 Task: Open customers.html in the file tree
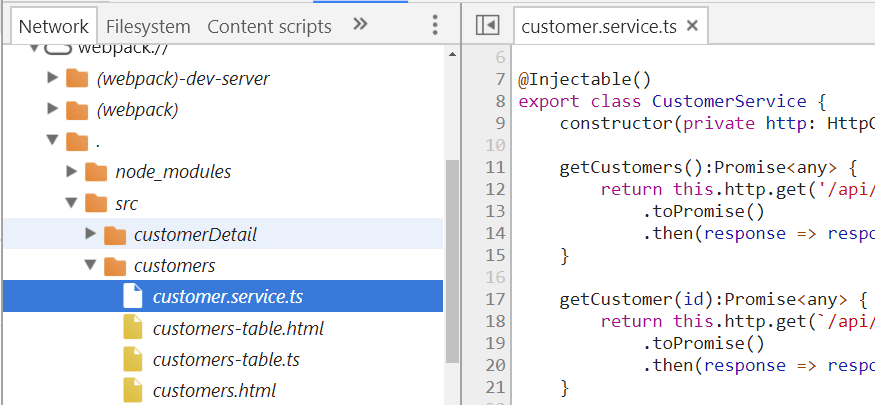[x=214, y=390]
